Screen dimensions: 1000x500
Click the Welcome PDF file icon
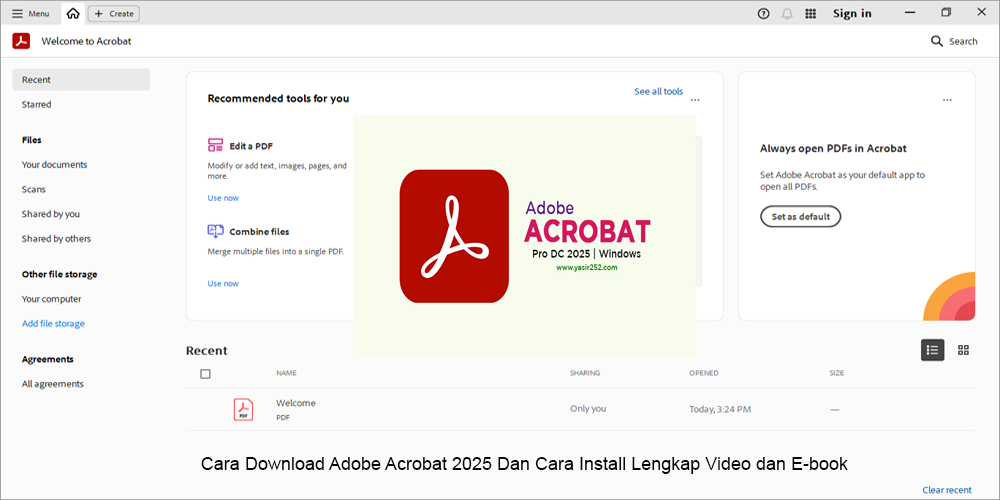pos(243,409)
